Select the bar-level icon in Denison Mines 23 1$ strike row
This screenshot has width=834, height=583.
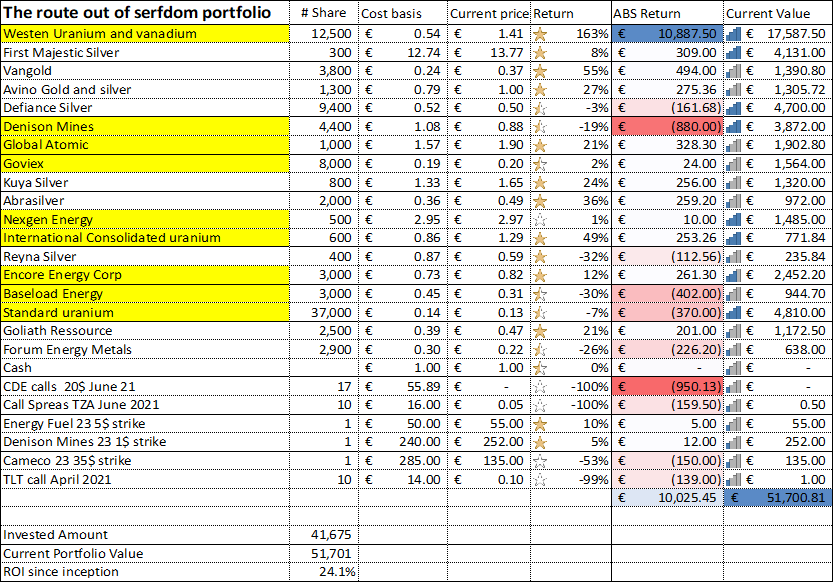733,442
